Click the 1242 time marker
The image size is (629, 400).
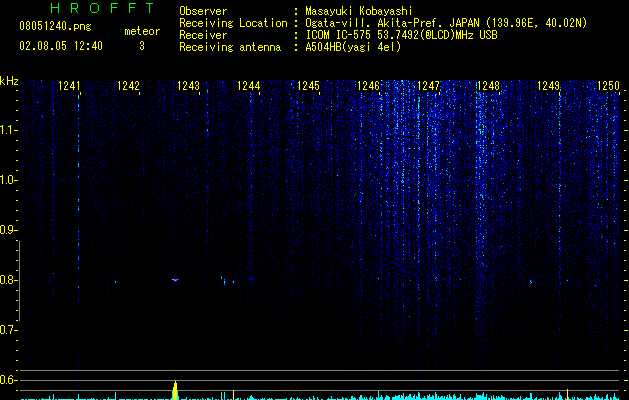click(x=128, y=86)
